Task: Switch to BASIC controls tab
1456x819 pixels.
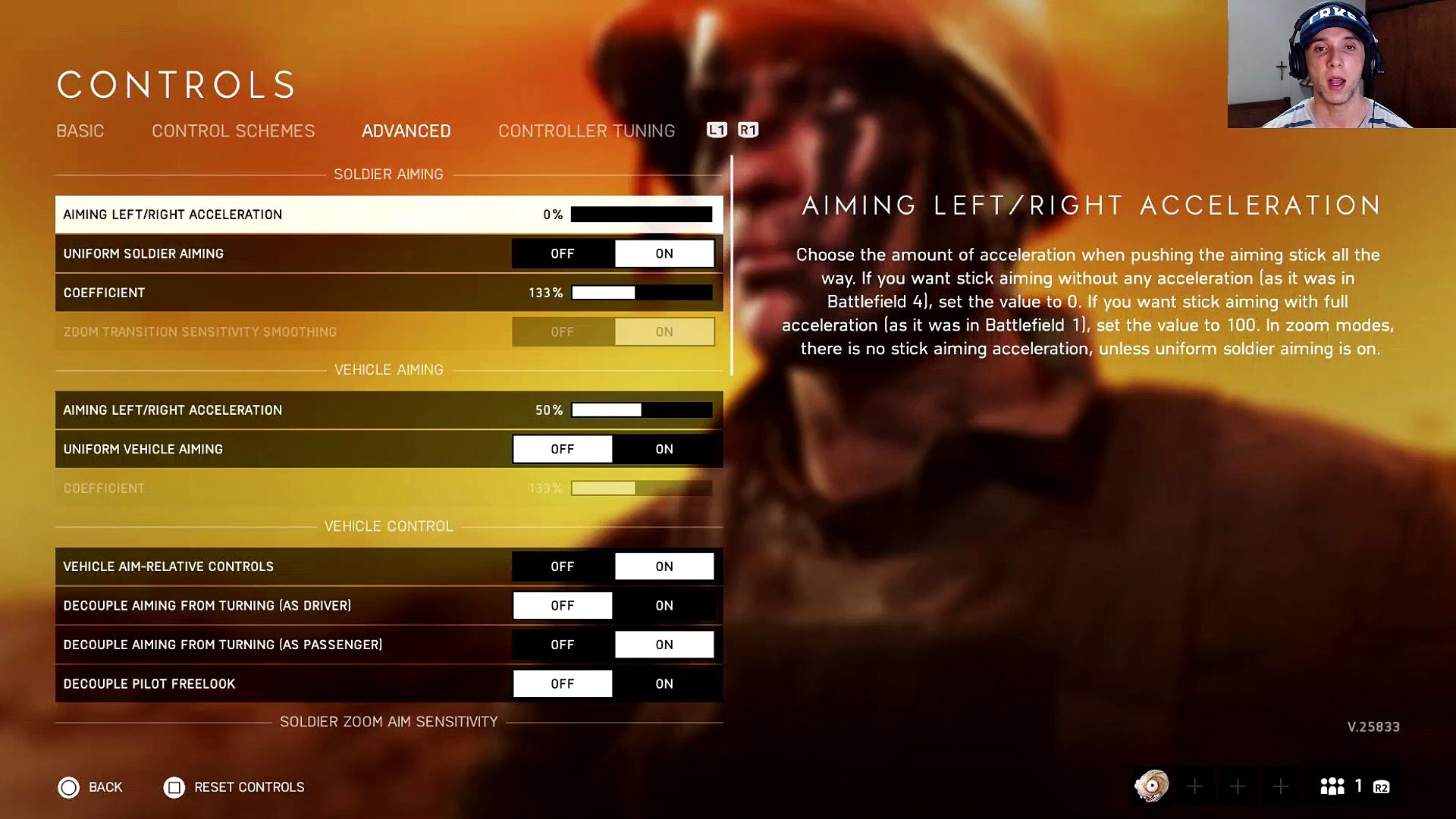Action: [80, 130]
